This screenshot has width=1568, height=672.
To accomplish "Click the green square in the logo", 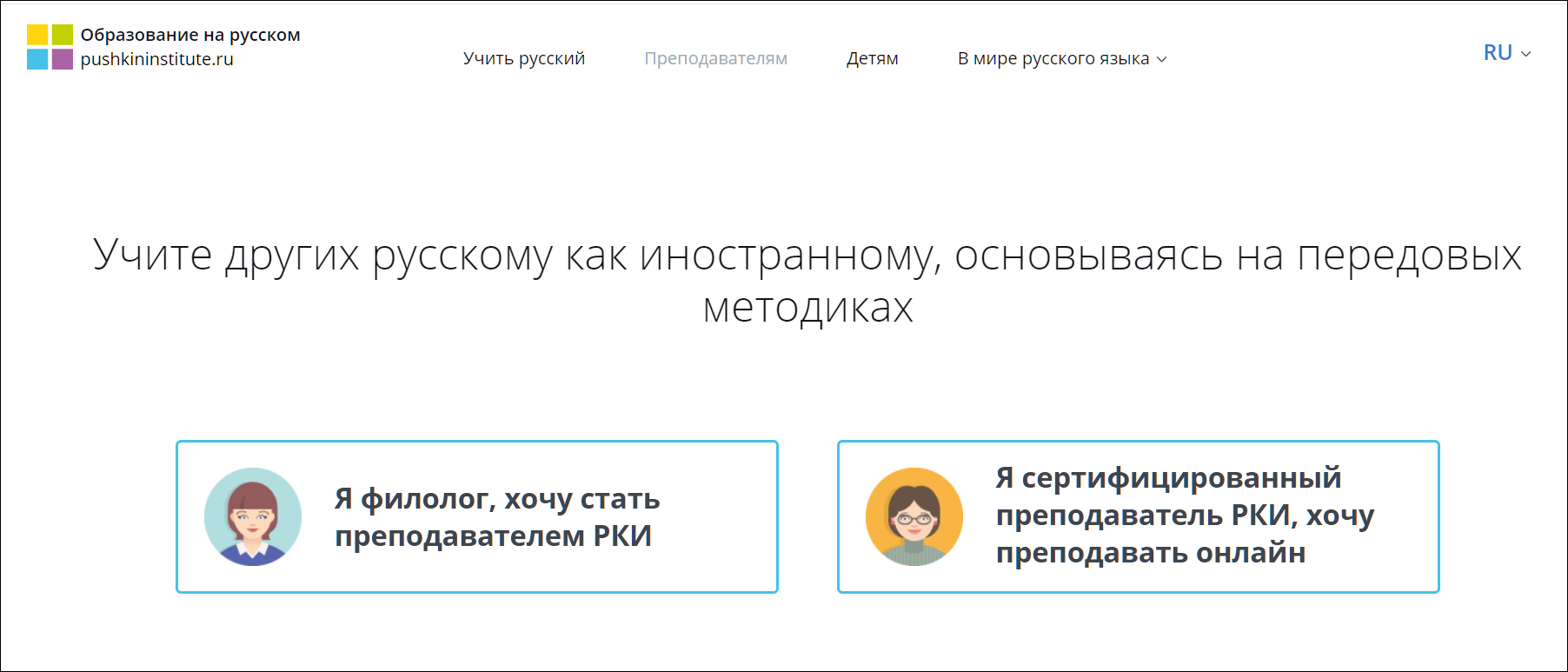I will (63, 35).
